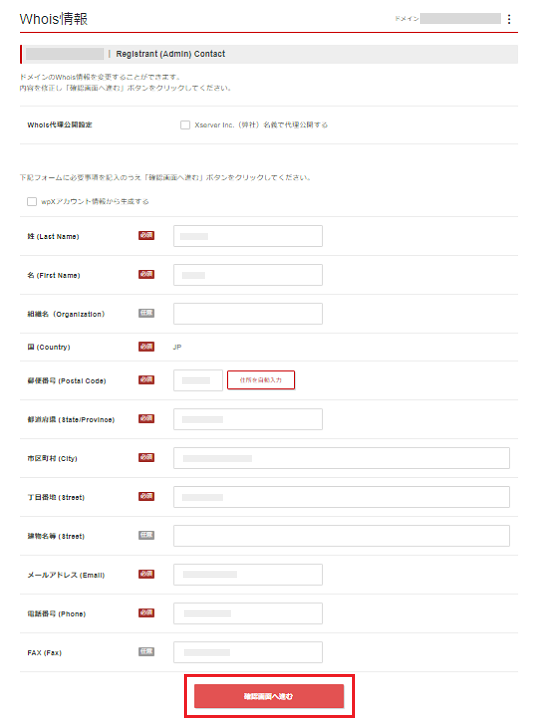Open the three-dot menu beside domain name
Viewport: 550px width, 727px height.
click(x=509, y=19)
